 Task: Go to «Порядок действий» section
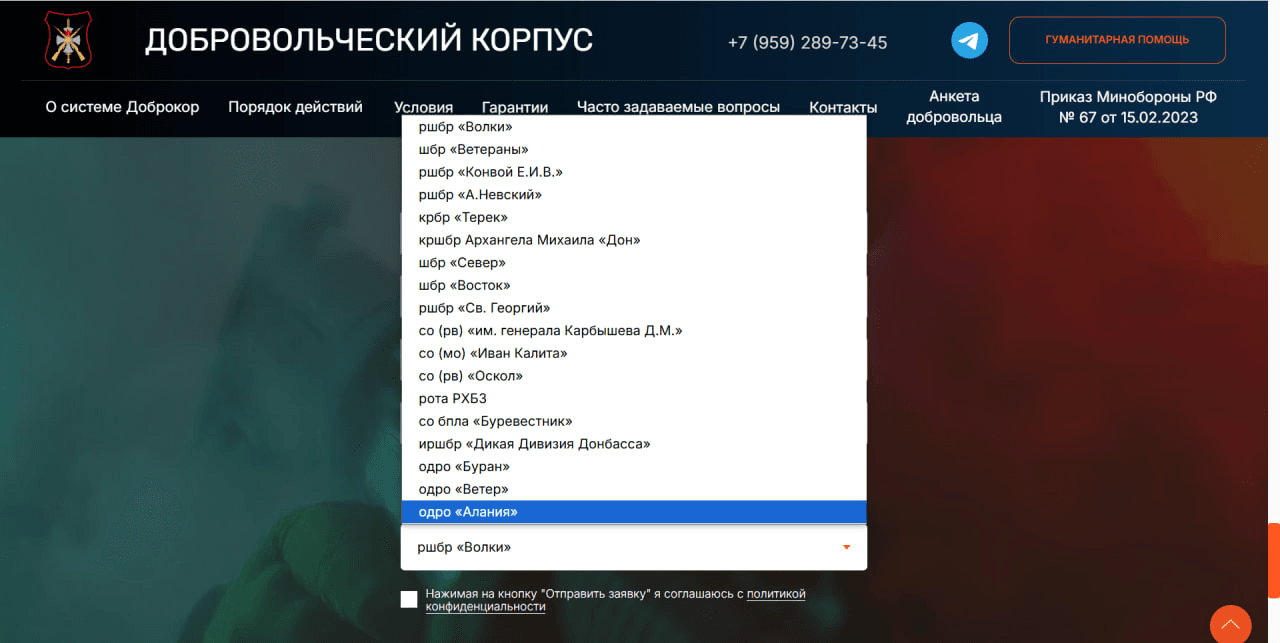tap(295, 107)
